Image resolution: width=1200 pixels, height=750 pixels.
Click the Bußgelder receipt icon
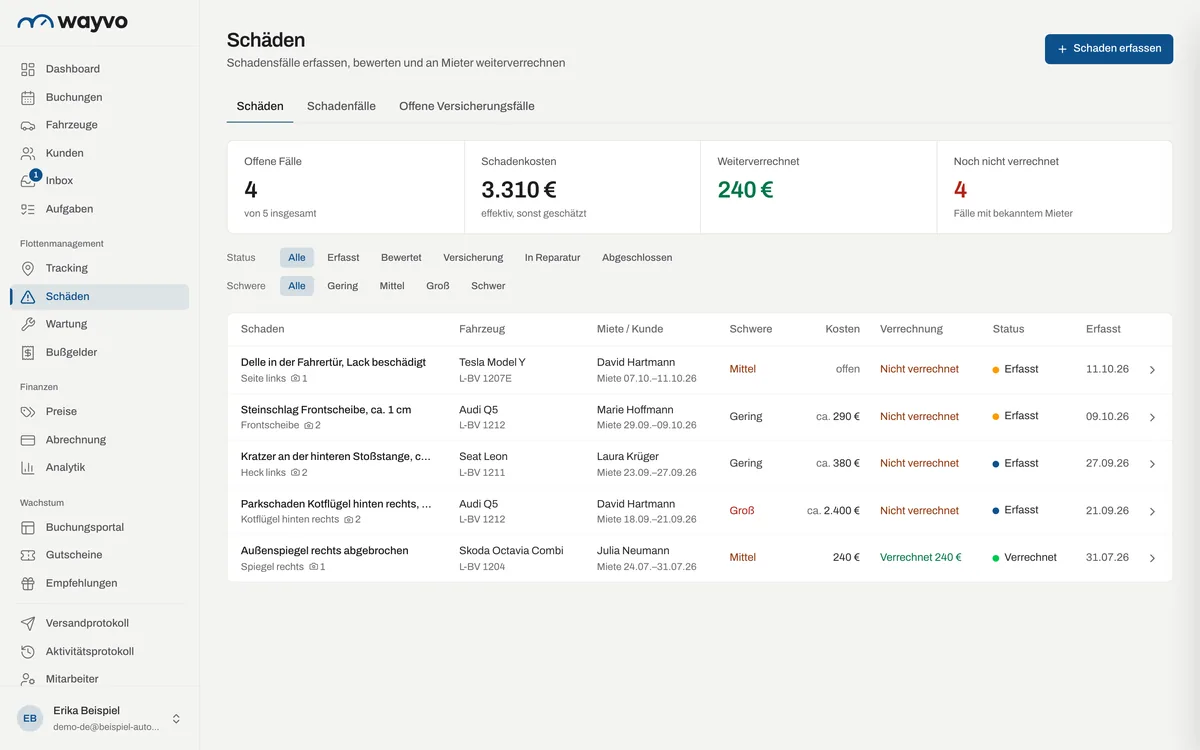point(28,352)
